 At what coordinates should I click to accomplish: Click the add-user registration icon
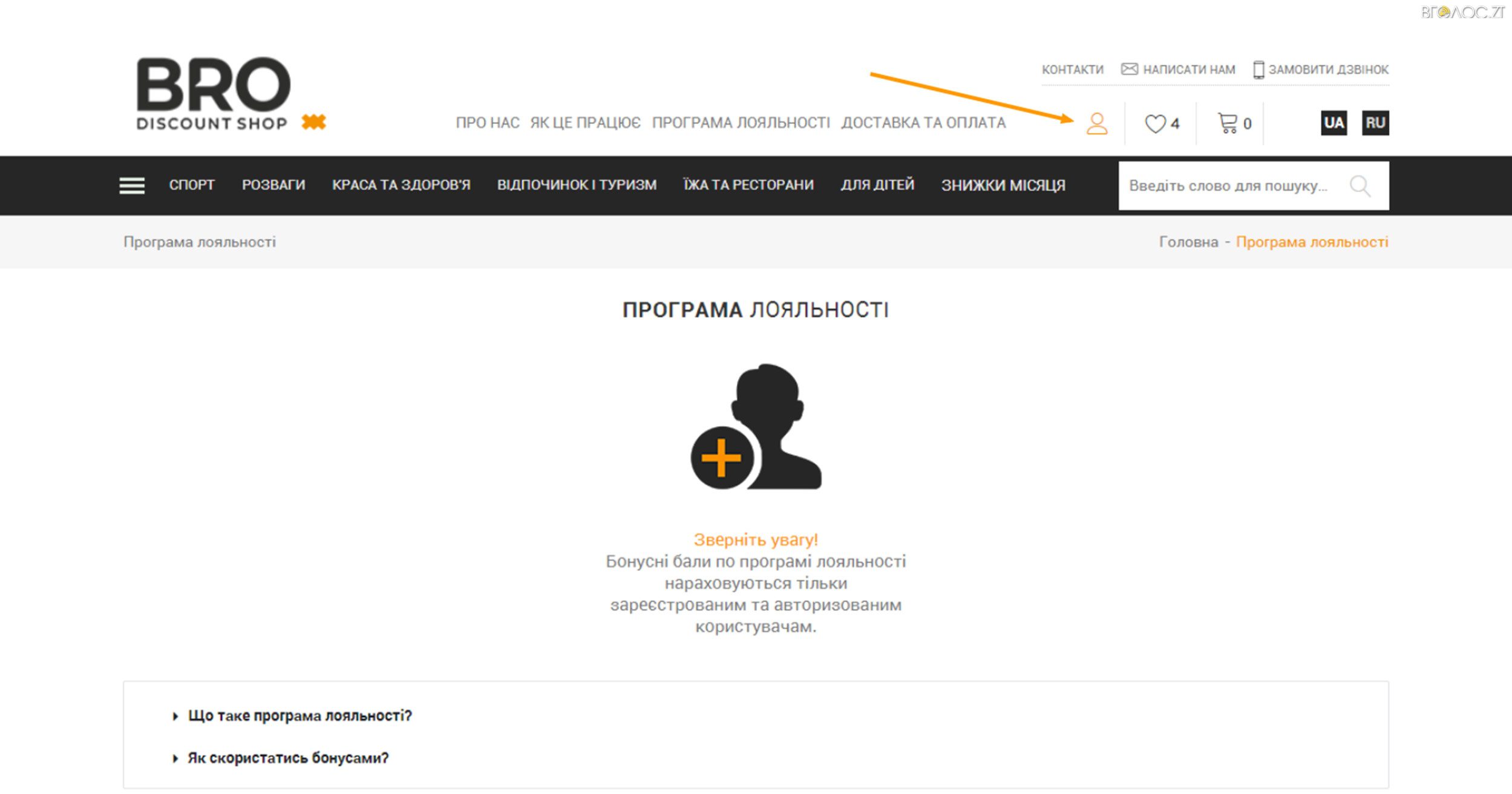tap(756, 427)
